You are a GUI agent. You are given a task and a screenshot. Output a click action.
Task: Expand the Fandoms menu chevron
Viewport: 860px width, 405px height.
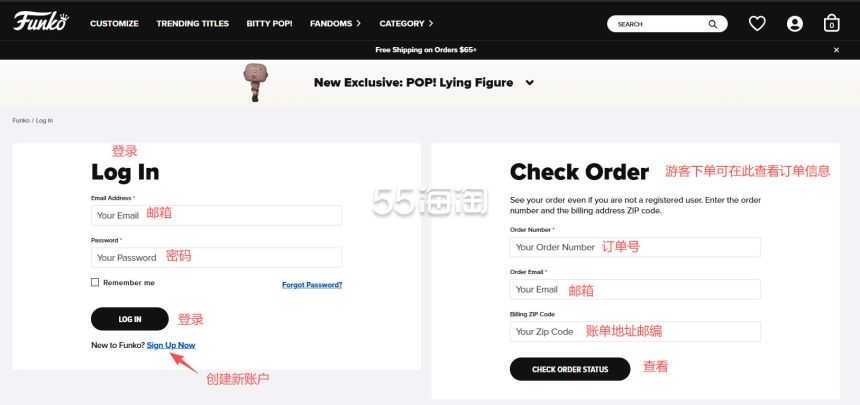click(358, 24)
